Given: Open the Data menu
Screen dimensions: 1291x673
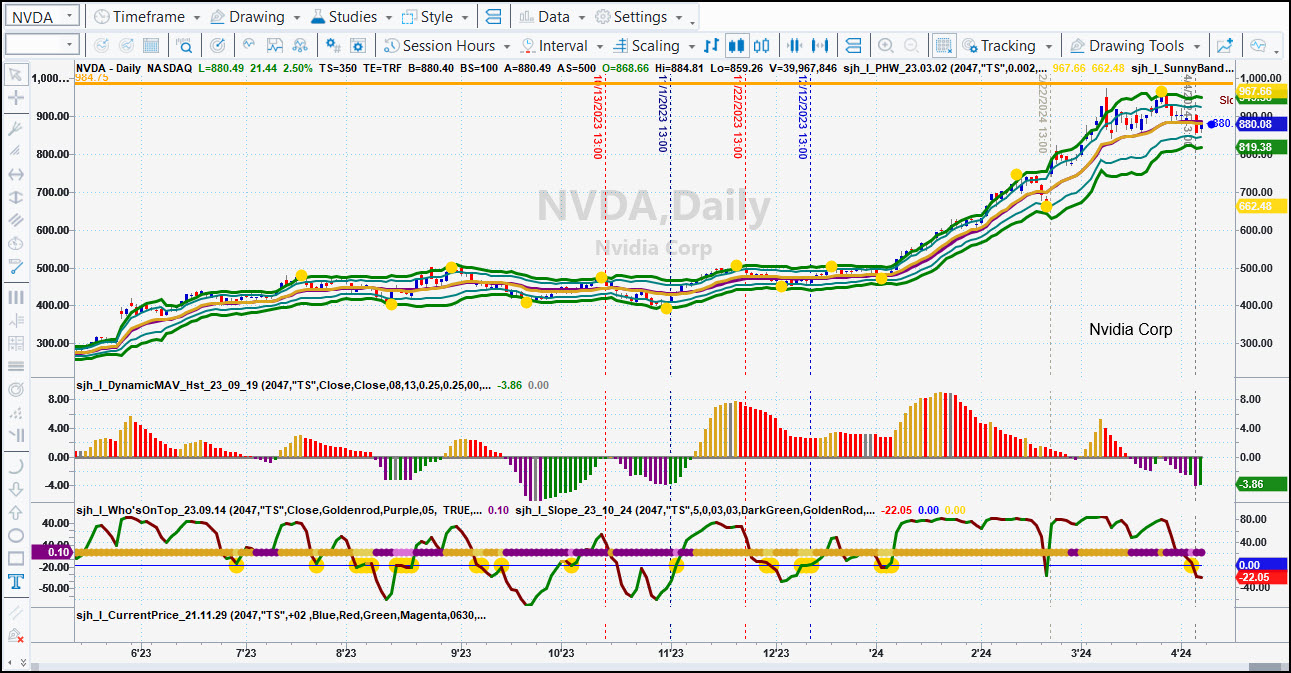Looking at the screenshot, I should click(x=553, y=17).
